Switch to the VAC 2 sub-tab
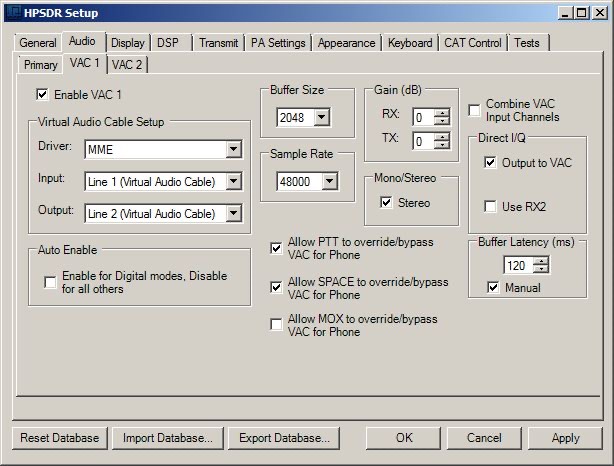Image resolution: width=614 pixels, height=466 pixels. click(x=127, y=65)
